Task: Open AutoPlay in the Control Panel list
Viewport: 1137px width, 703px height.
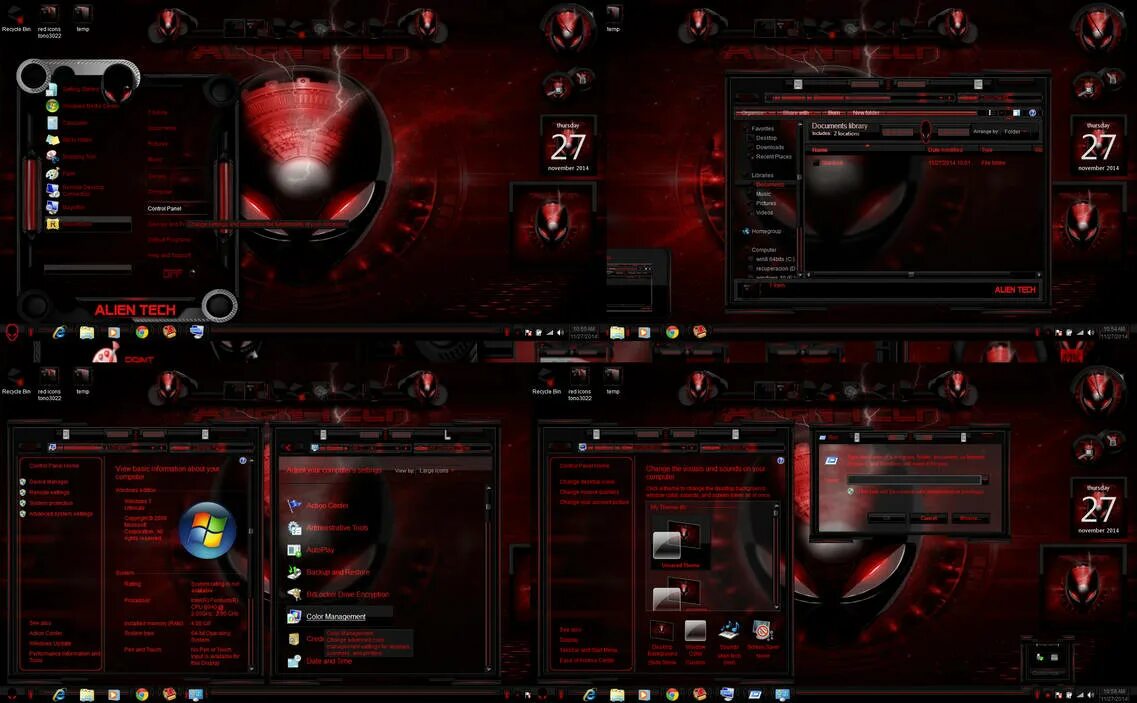Action: [x=311, y=550]
